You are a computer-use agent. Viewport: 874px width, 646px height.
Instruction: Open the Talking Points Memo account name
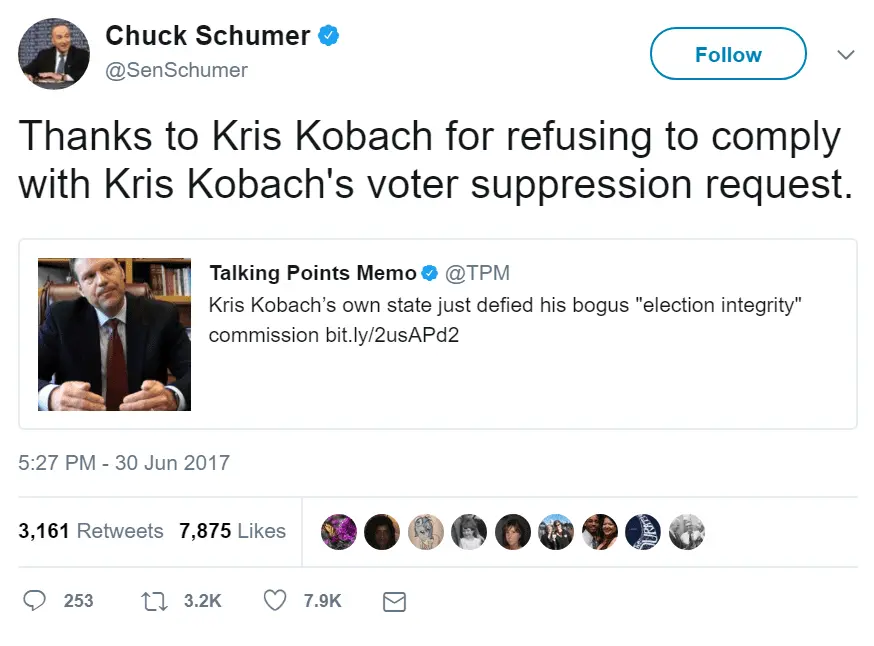coord(312,273)
